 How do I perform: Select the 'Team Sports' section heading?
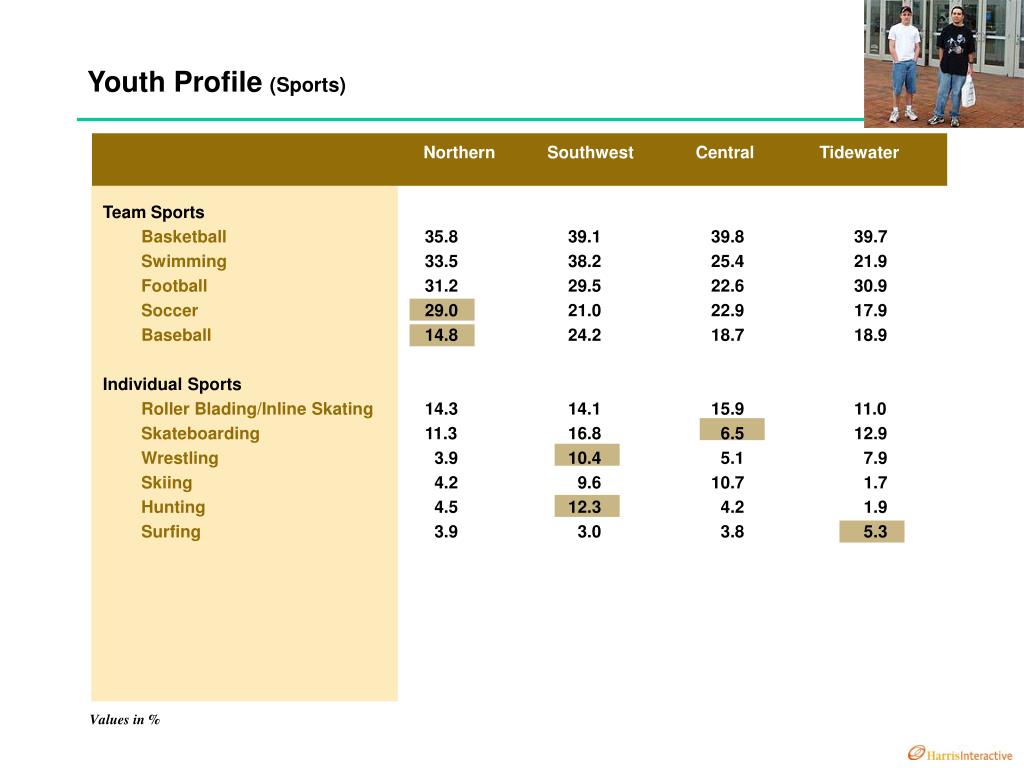click(153, 212)
